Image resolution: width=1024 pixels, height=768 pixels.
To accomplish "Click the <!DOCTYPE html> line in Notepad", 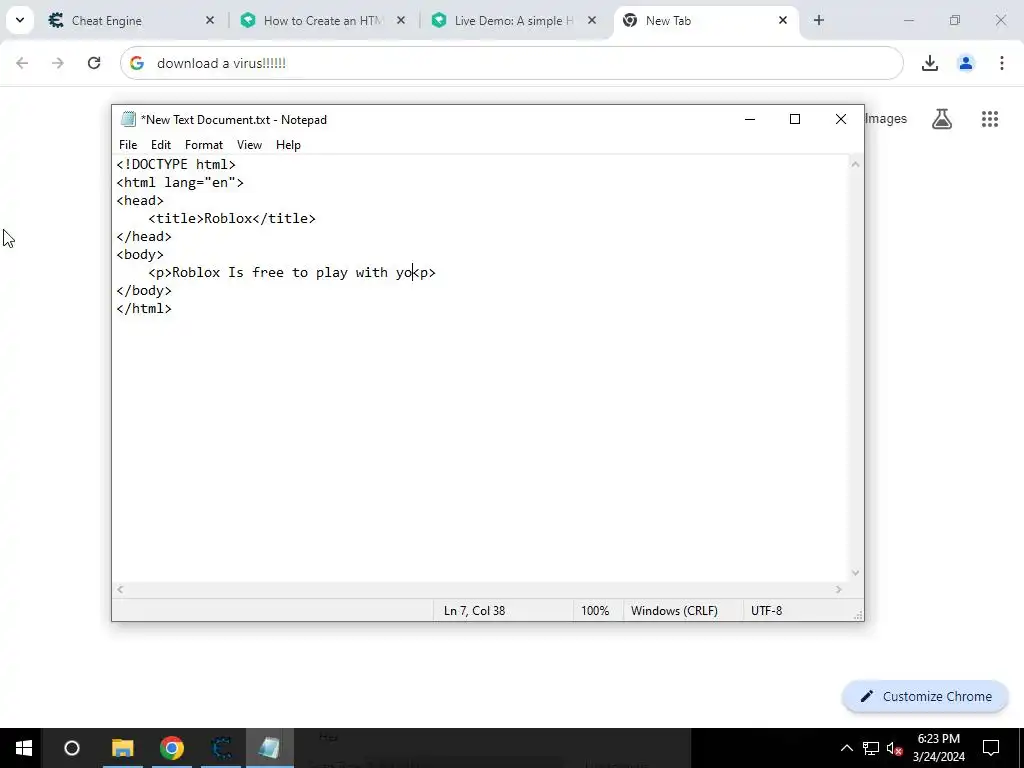I will [176, 165].
